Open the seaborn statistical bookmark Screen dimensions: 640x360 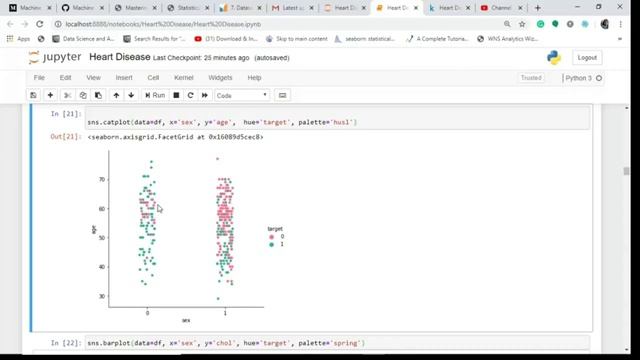click(365, 39)
